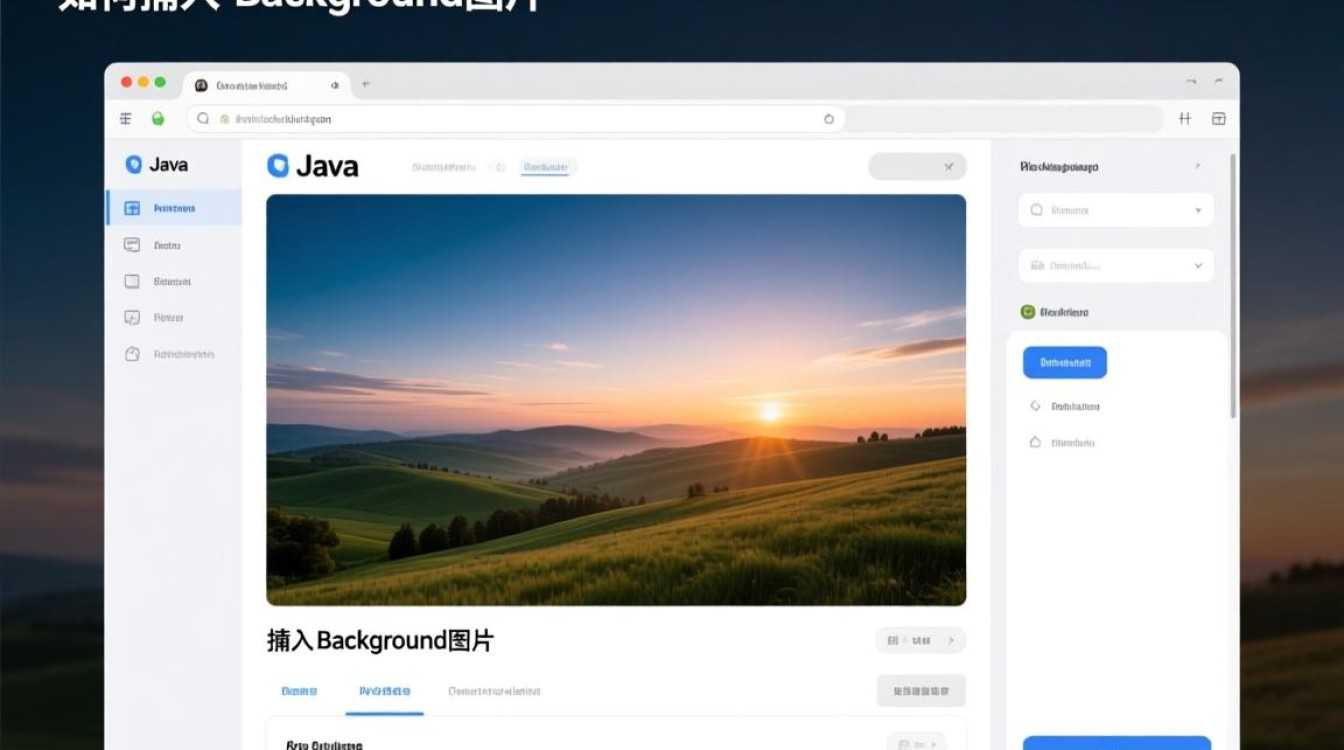Collapse the right panel using its corner chevron

[x=1197, y=166]
